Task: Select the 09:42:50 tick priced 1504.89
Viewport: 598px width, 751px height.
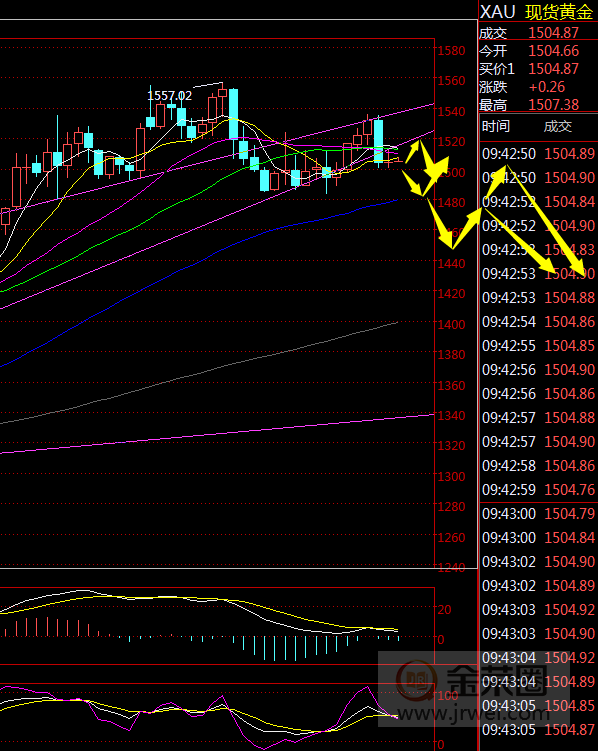Action: [539, 154]
